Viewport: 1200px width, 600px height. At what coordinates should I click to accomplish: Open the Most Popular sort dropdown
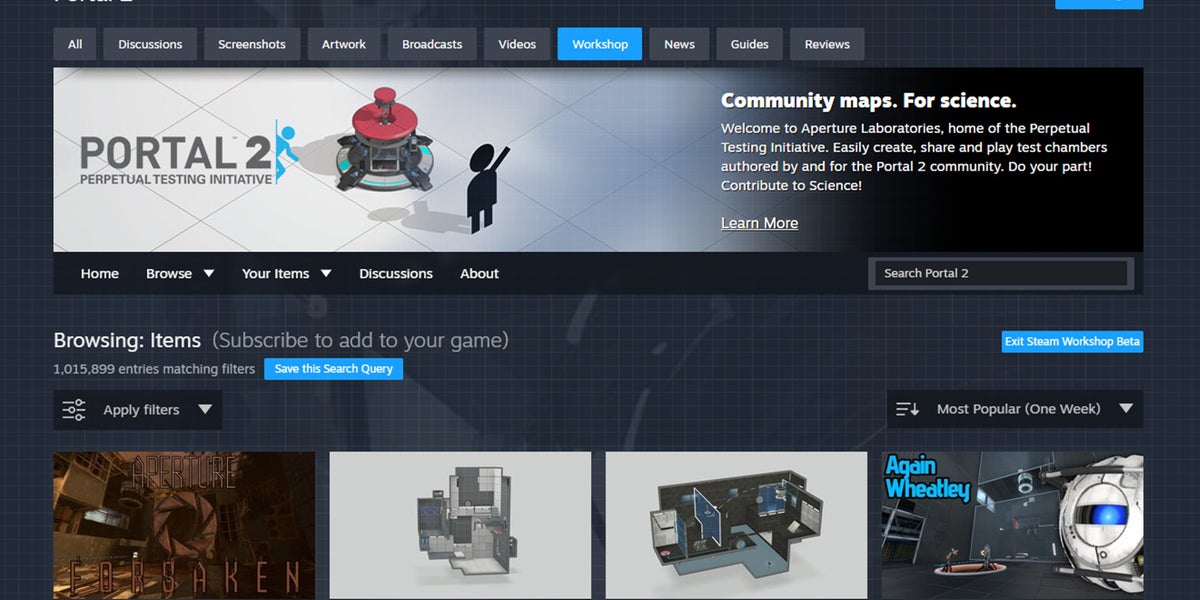[x=1015, y=409]
